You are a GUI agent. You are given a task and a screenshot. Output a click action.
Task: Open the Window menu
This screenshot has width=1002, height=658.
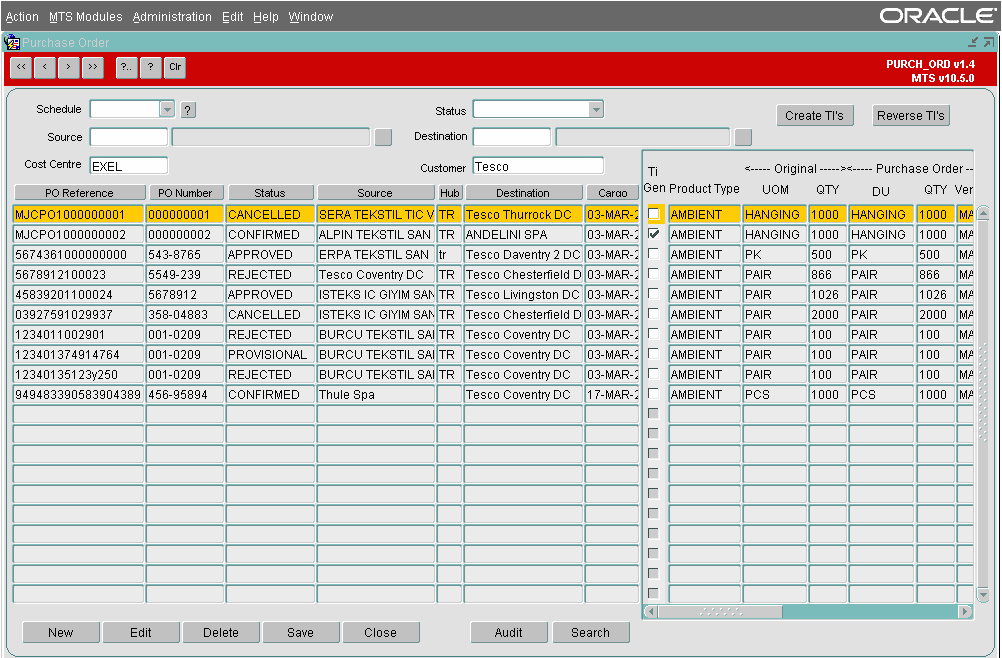click(x=311, y=17)
